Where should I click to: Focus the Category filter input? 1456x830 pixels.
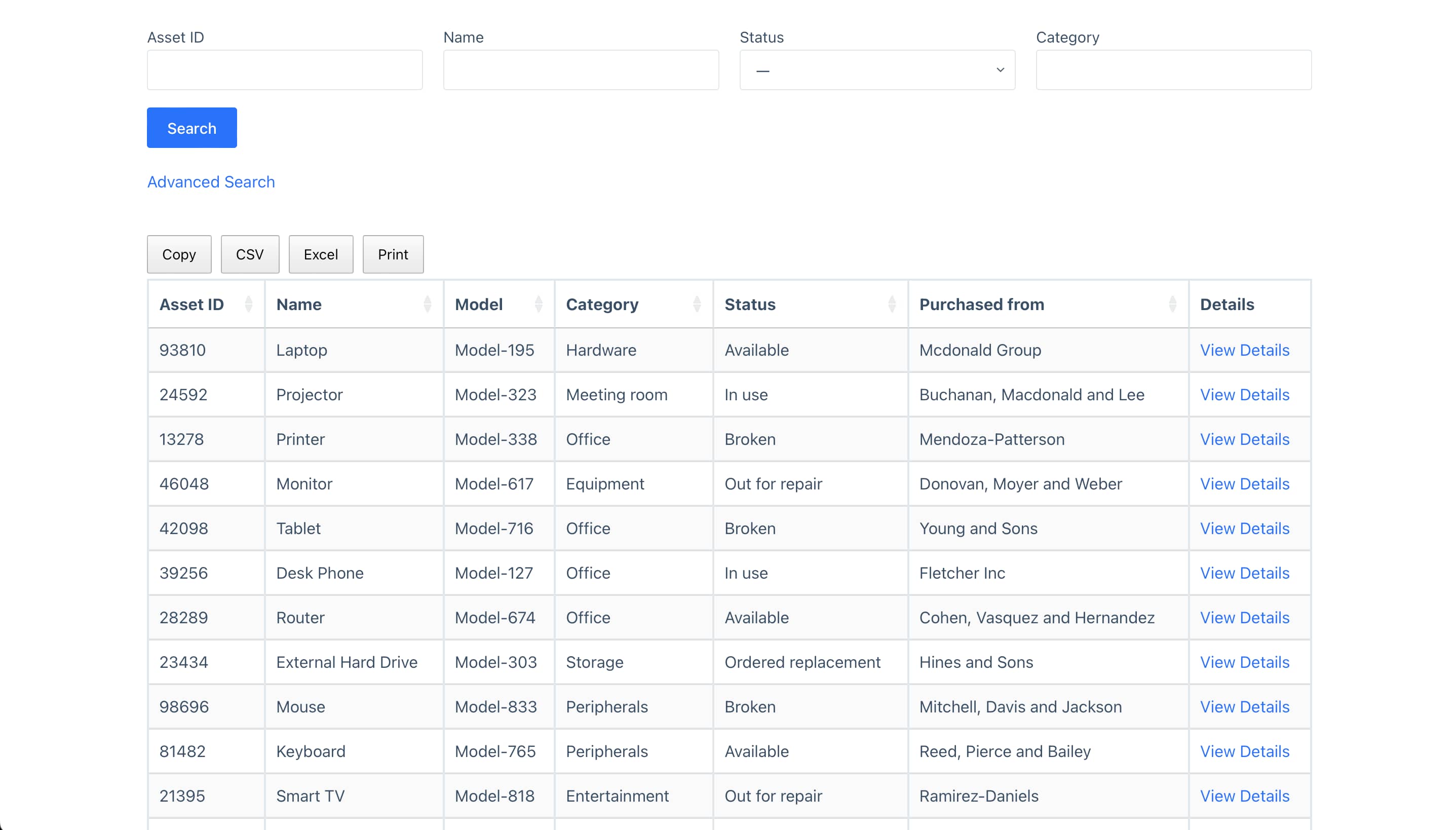1173,70
